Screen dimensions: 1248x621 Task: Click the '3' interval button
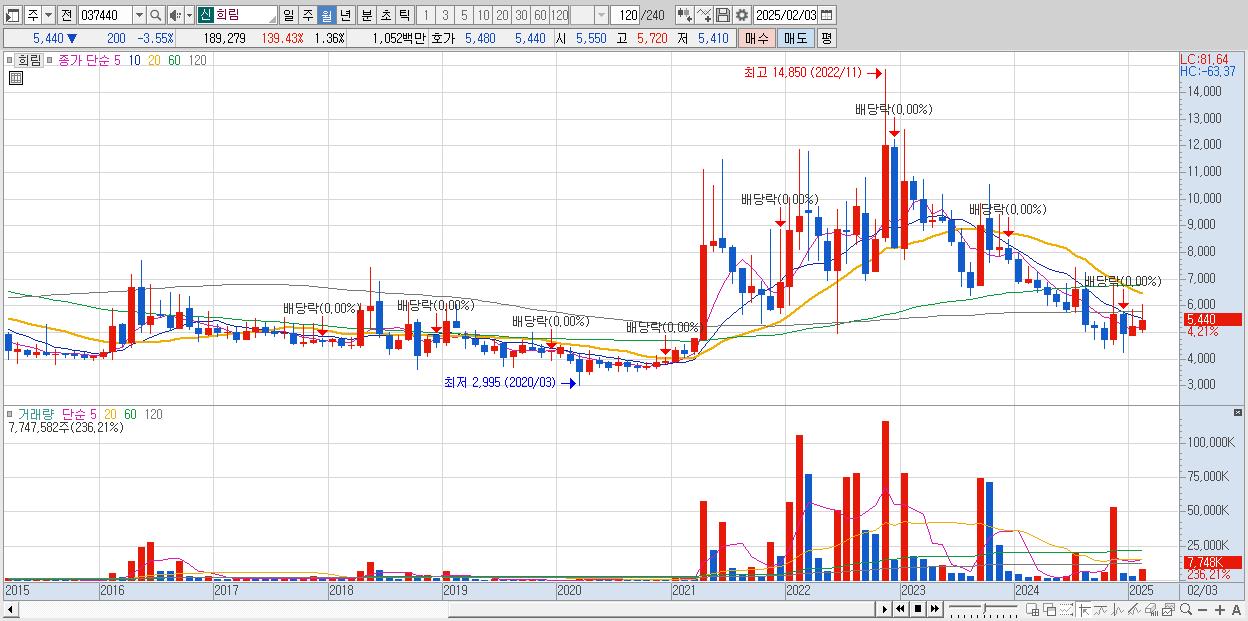tap(445, 15)
